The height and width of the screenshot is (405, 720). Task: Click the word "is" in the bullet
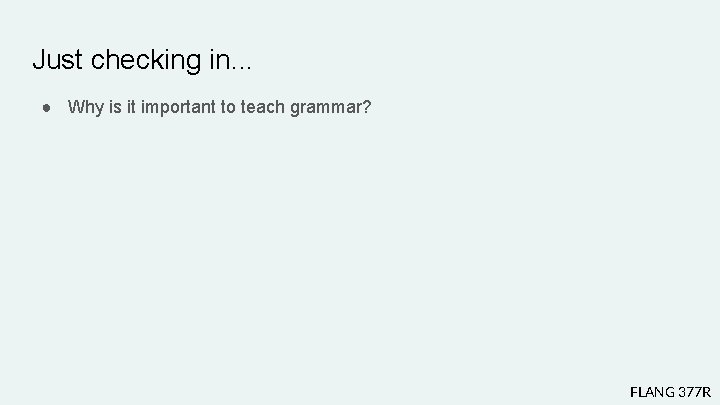(x=115, y=107)
